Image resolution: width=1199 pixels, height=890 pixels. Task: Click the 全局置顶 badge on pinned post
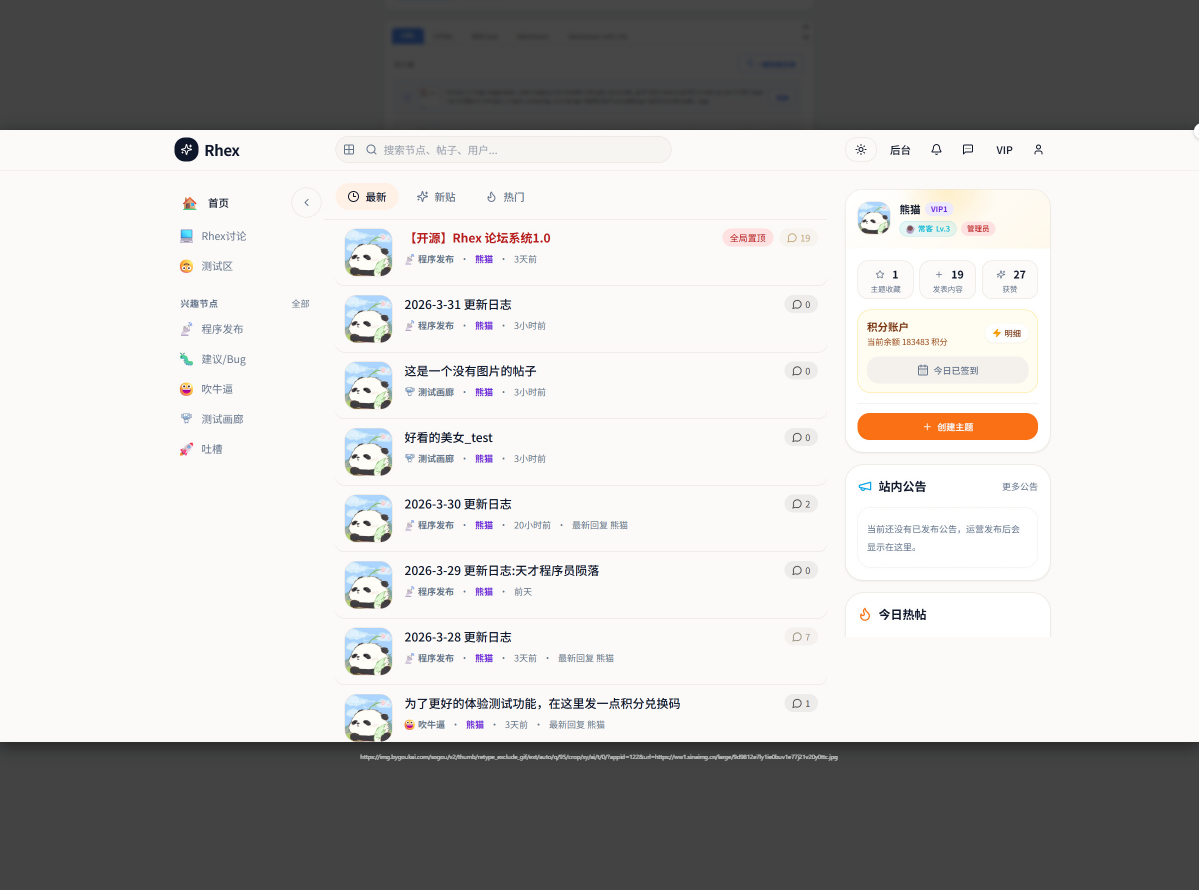747,239
